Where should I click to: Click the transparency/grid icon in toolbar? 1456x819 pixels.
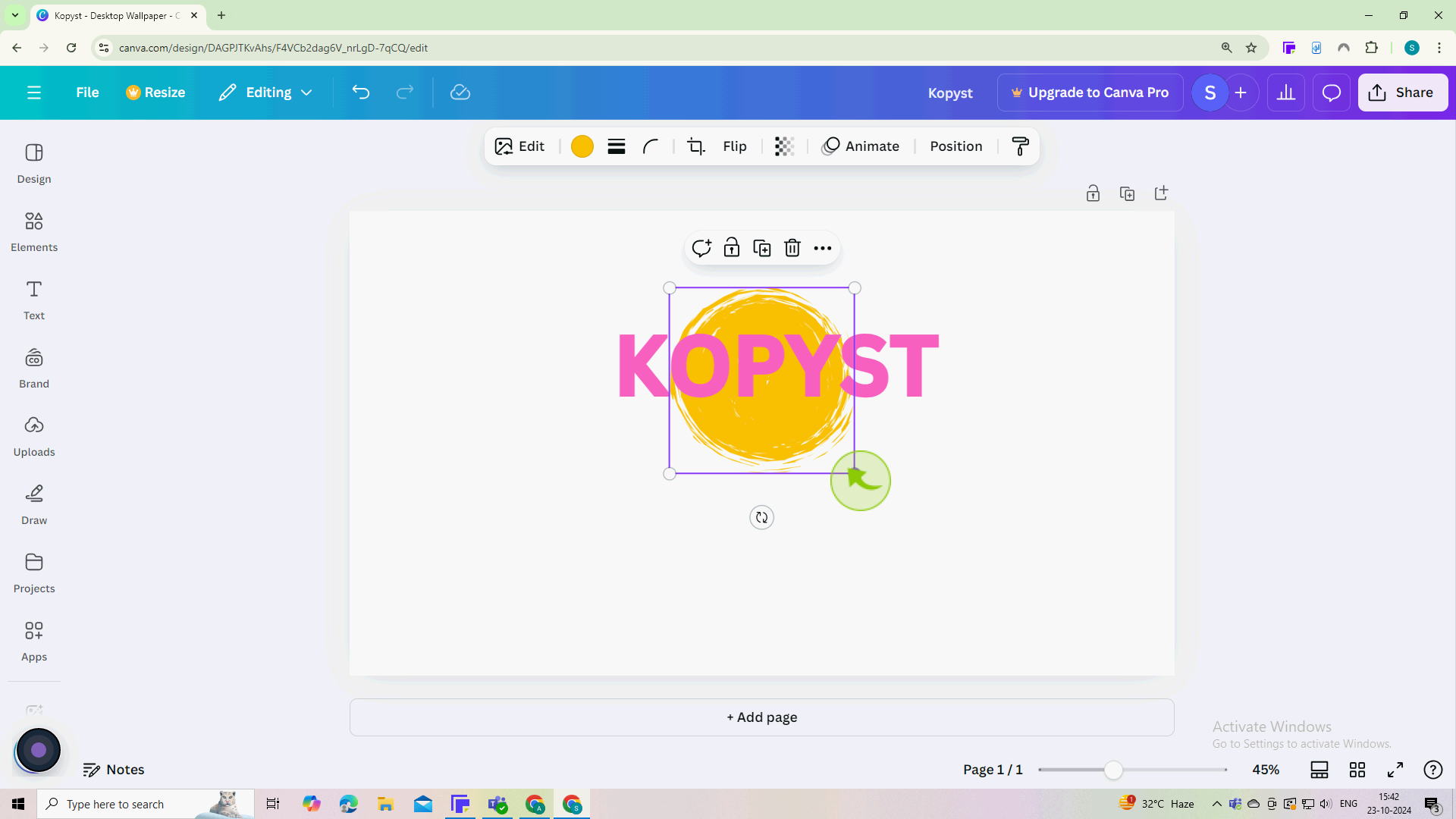coord(783,146)
